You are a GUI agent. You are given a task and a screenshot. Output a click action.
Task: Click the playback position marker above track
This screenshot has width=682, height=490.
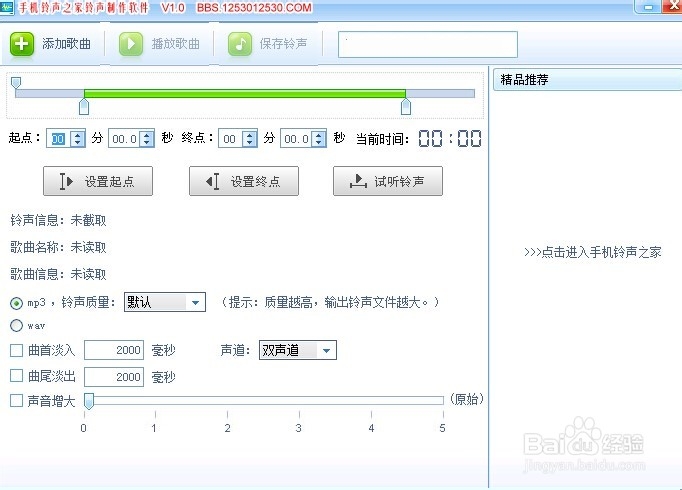(x=16, y=83)
